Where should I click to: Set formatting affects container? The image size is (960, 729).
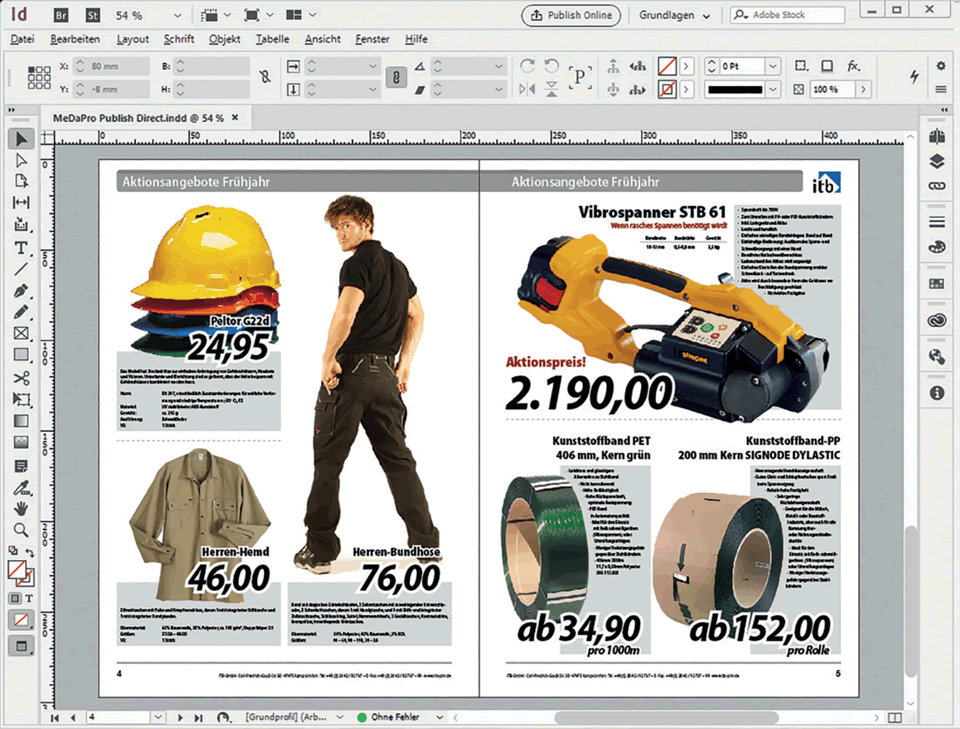tap(15, 598)
